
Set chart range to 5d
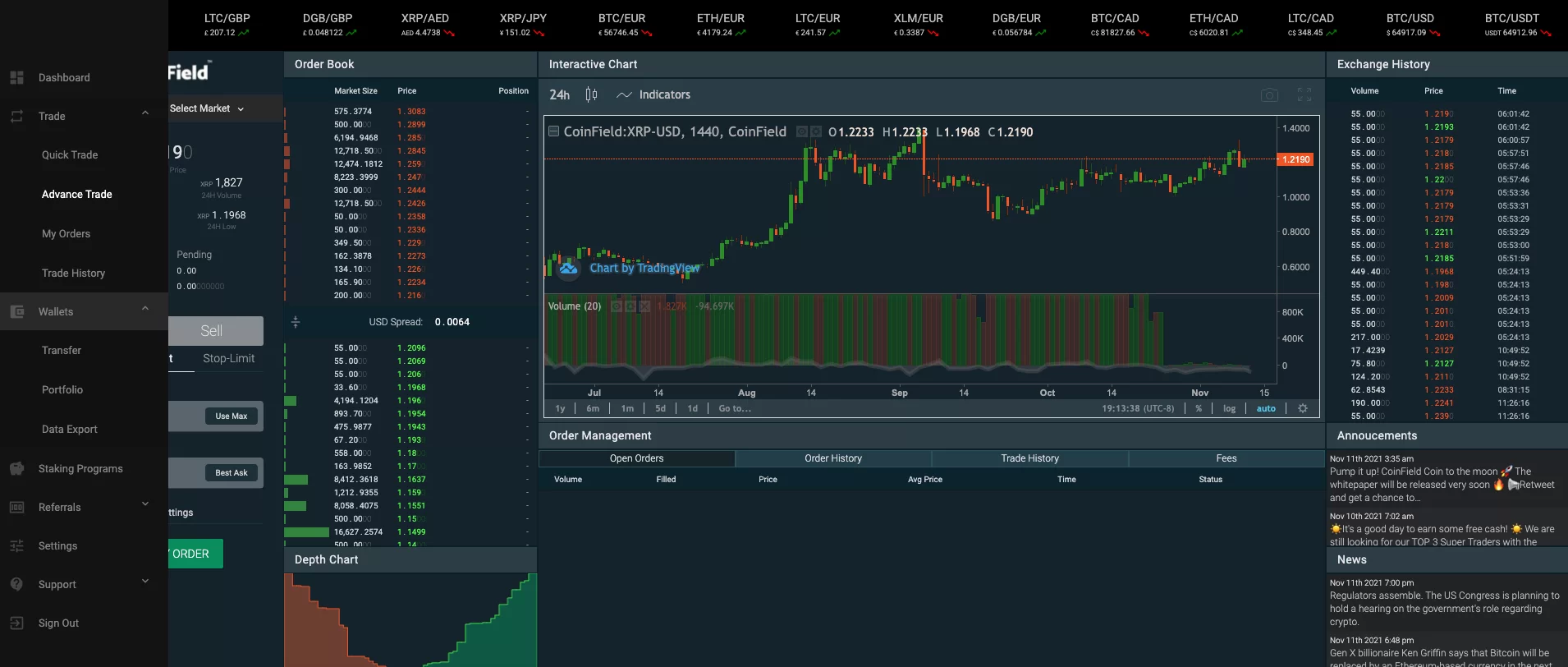660,408
